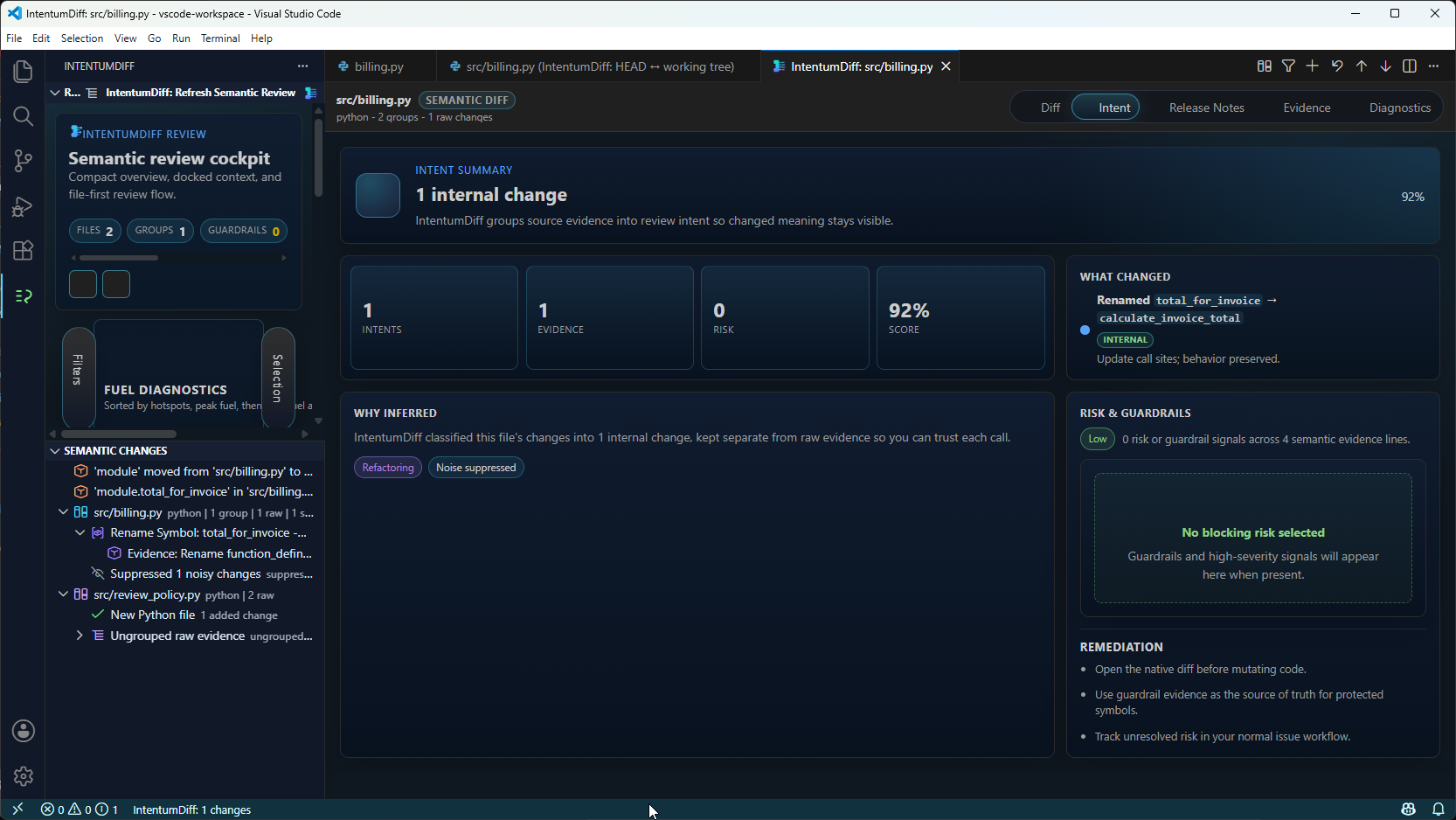1456x820 pixels.
Task: Collapse the SEMANTIC CHANGES section
Action: pos(55,451)
